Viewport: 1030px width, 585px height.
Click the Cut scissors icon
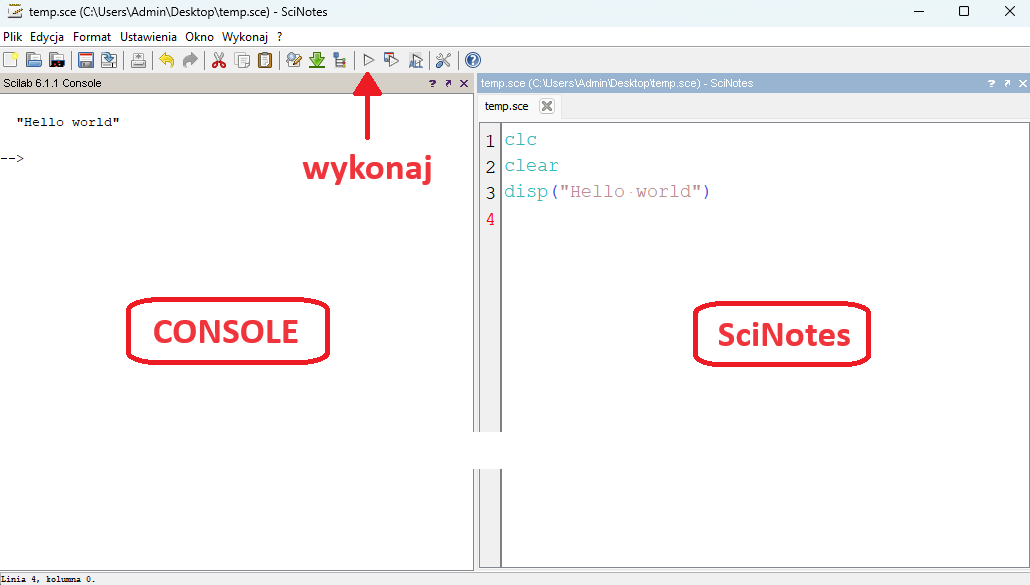(218, 60)
